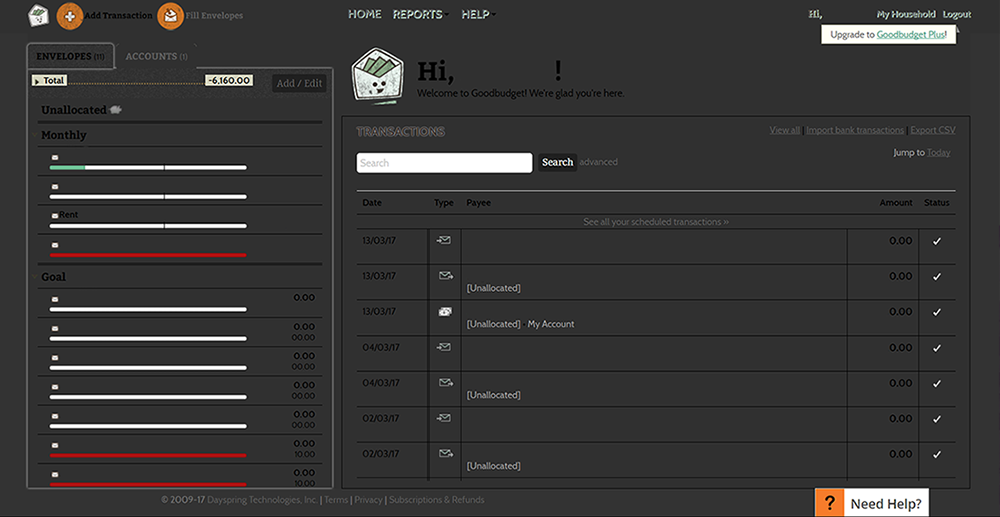Open the REPORTS dropdown menu

420,14
